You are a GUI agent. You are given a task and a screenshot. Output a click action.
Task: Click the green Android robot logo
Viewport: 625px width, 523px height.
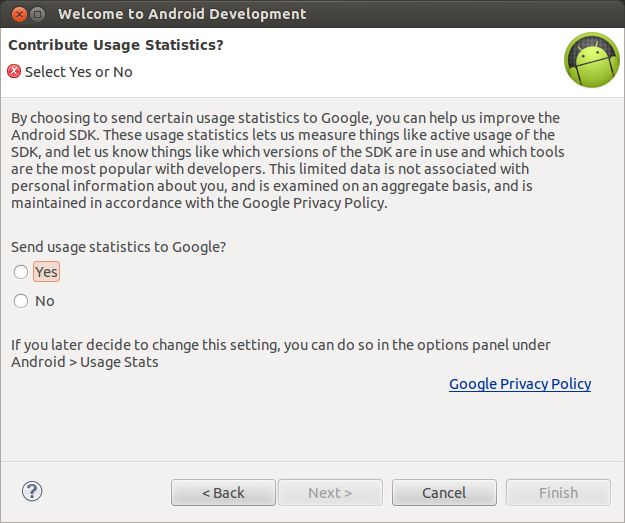click(592, 60)
